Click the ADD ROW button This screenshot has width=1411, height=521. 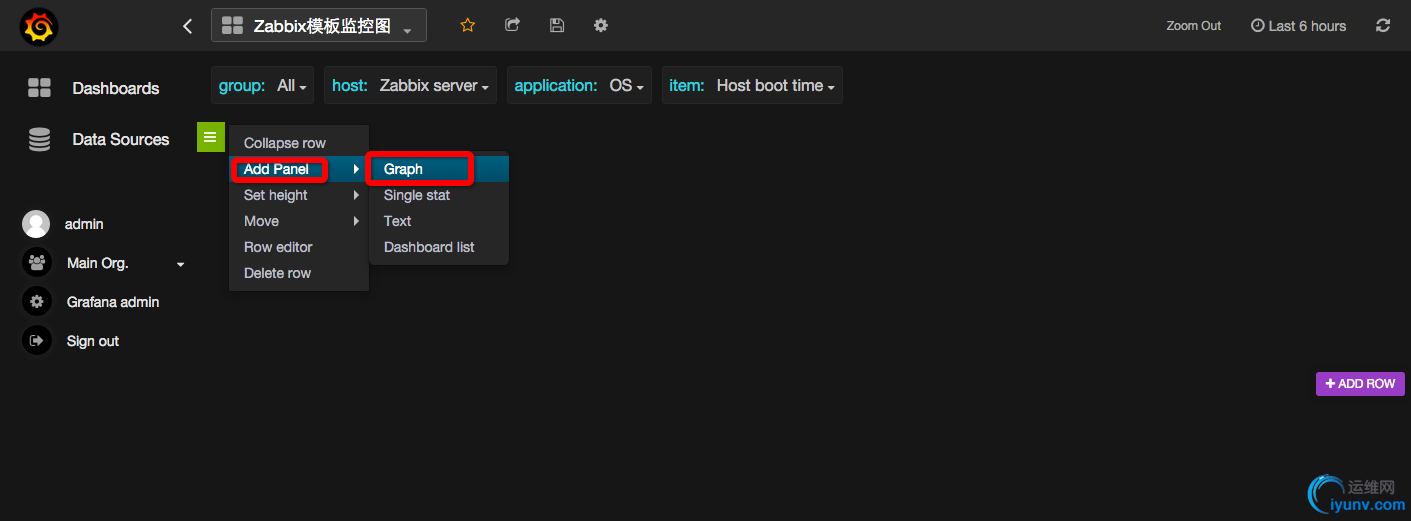(x=1360, y=384)
